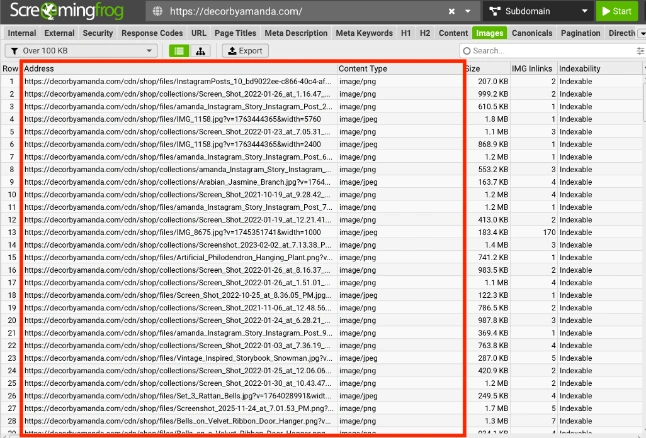Viewport: 646px width, 438px height.
Task: Show more tabs with overflow arrow
Action: [640, 33]
